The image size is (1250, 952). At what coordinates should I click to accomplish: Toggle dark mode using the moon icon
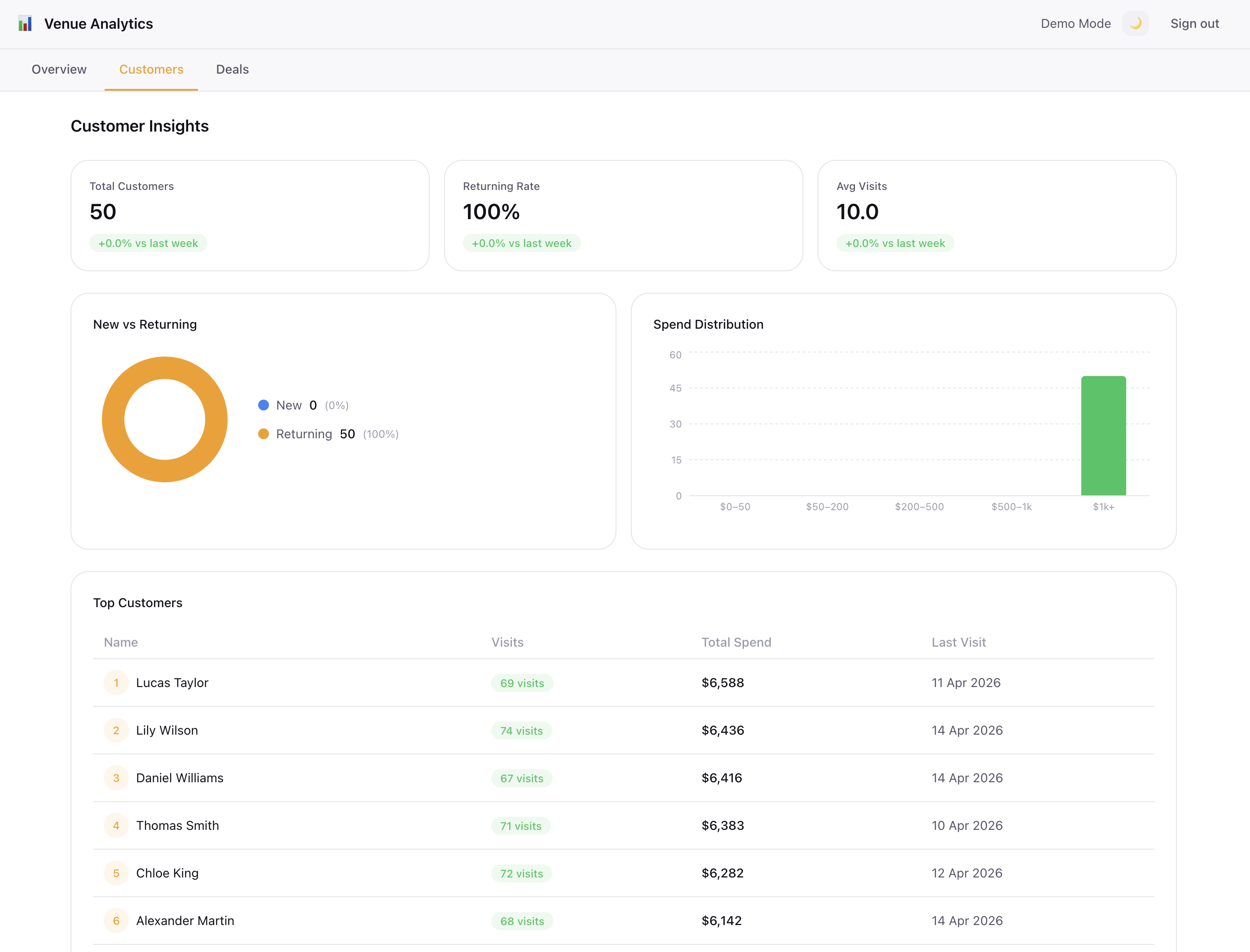[1135, 23]
